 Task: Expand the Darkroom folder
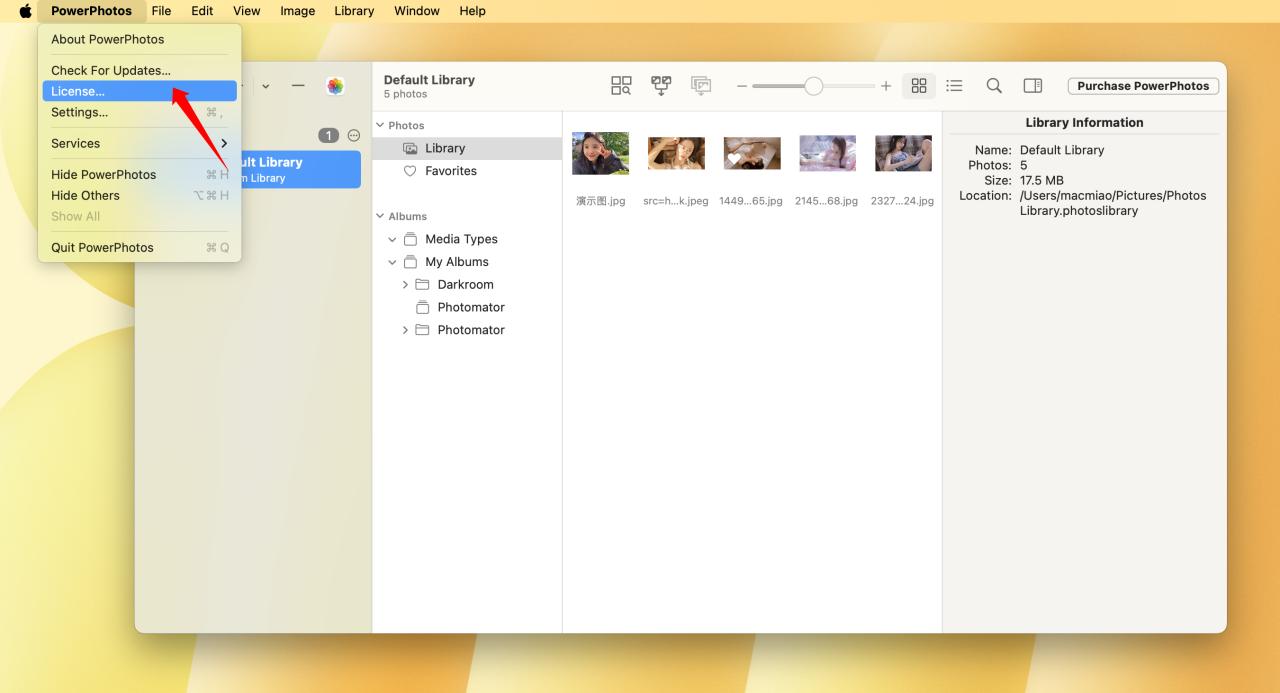pyautogui.click(x=405, y=285)
